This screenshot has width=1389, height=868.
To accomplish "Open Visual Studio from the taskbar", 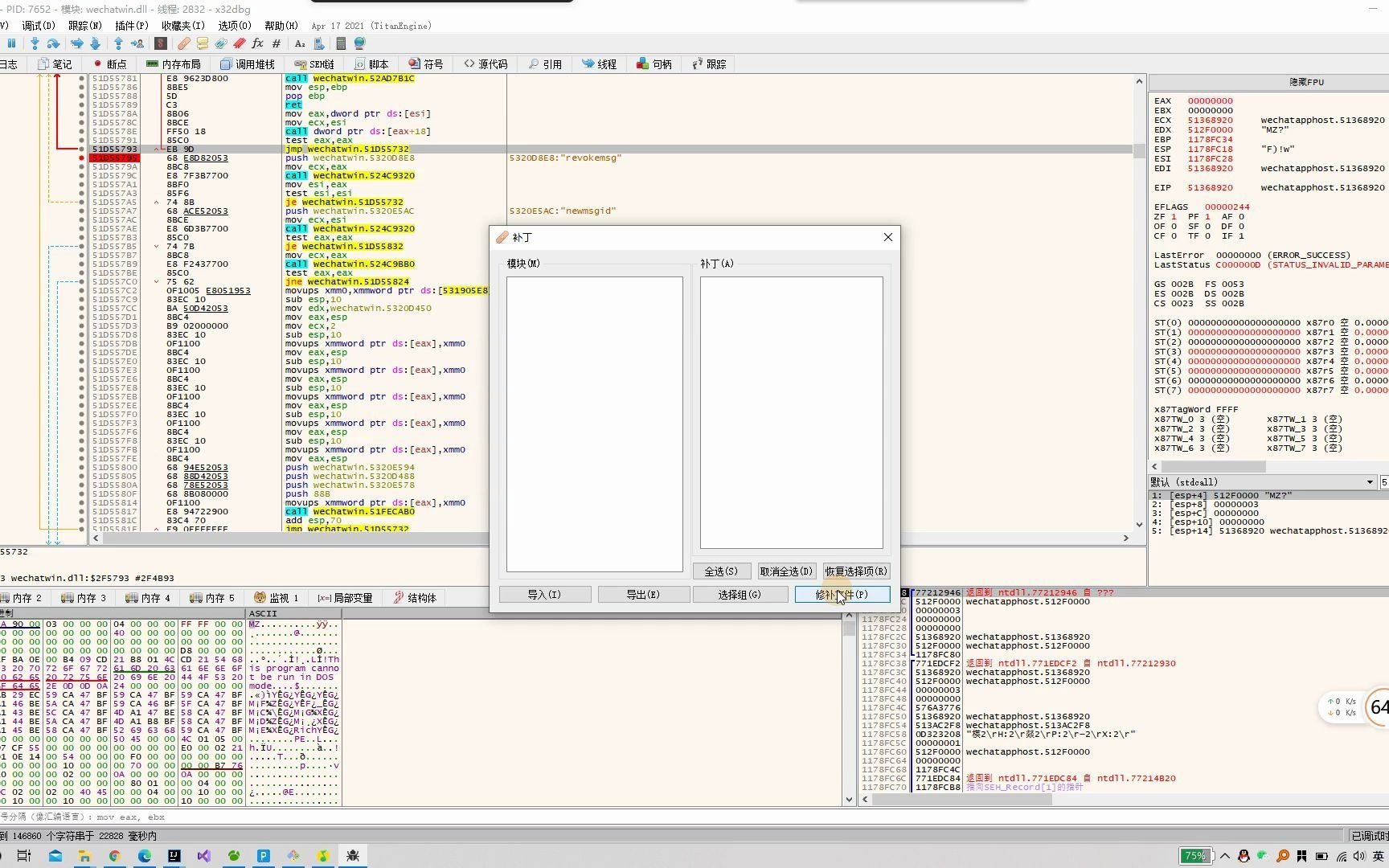I will (x=204, y=856).
